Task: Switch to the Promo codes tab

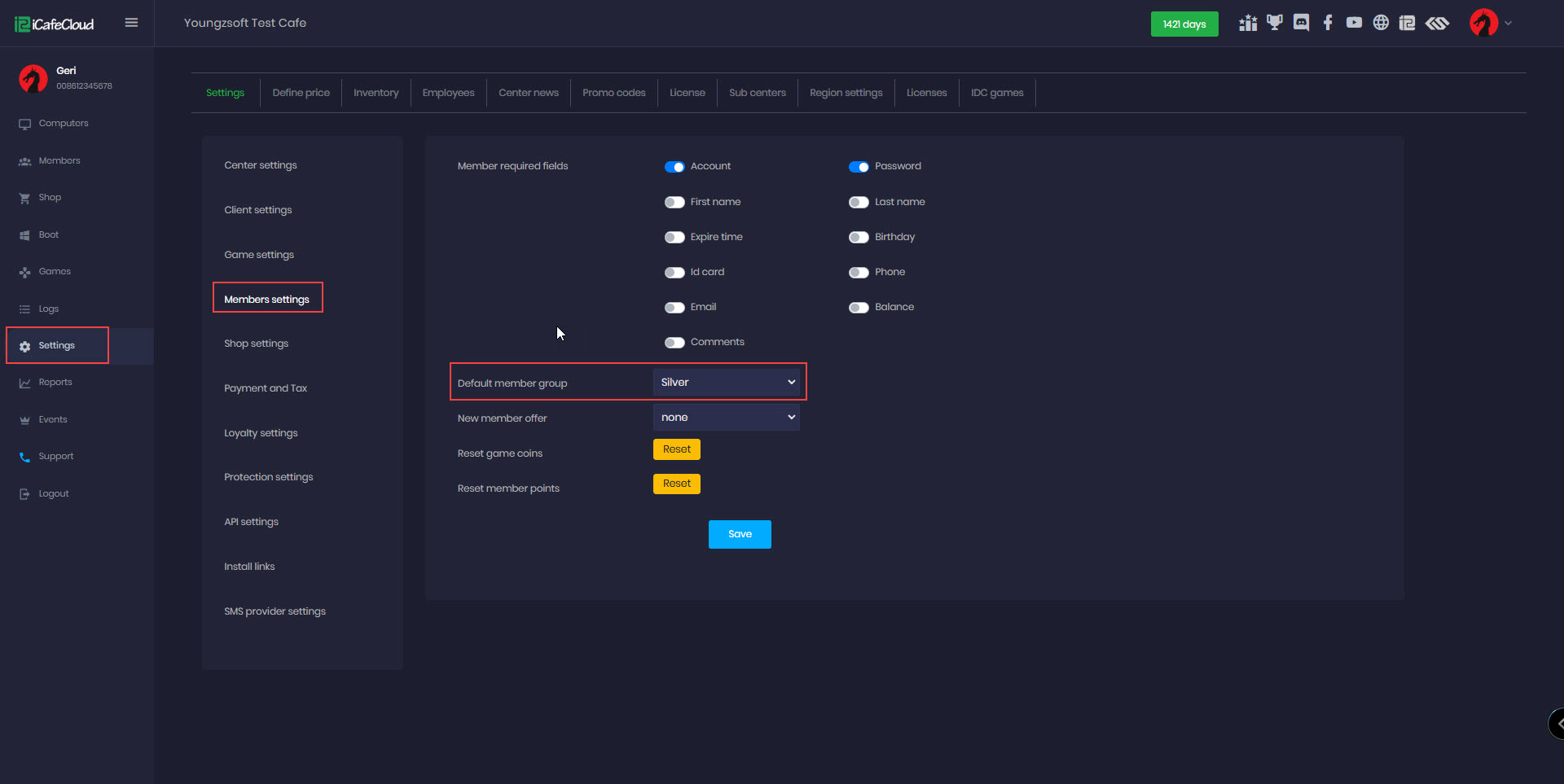Action: pyautogui.click(x=613, y=93)
